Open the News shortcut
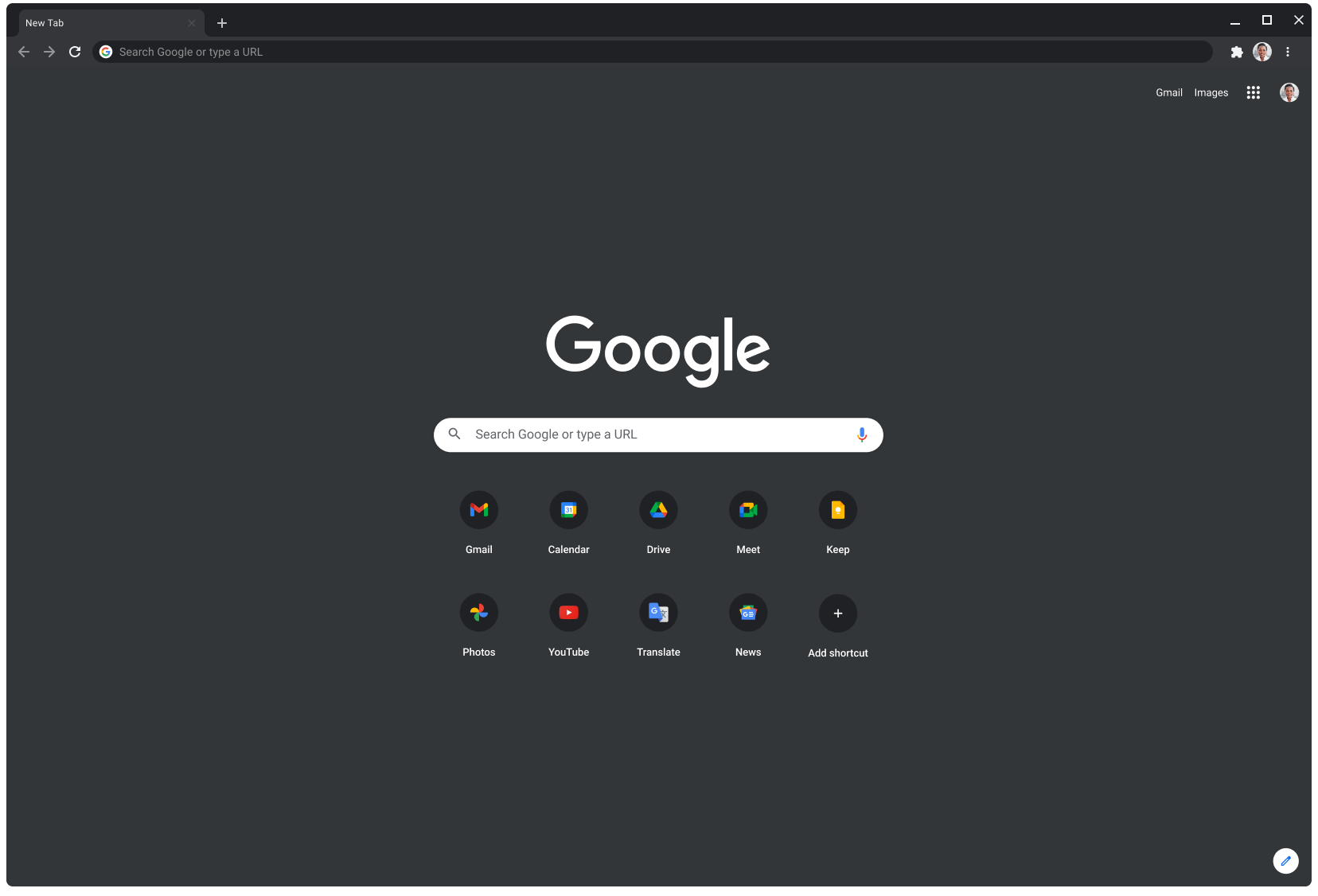The image size is (1318, 896). pyautogui.click(x=748, y=613)
